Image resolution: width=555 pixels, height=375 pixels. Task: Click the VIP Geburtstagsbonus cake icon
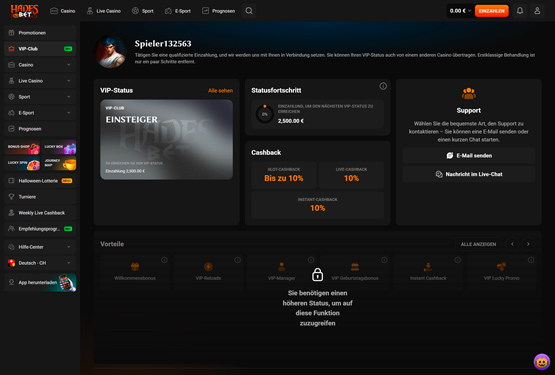pyautogui.click(x=355, y=266)
